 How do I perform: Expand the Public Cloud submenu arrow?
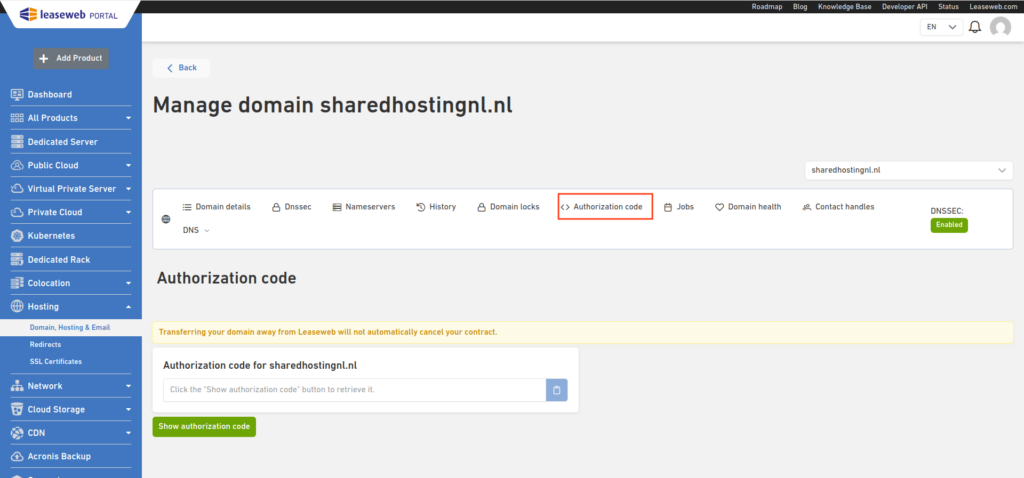click(129, 165)
